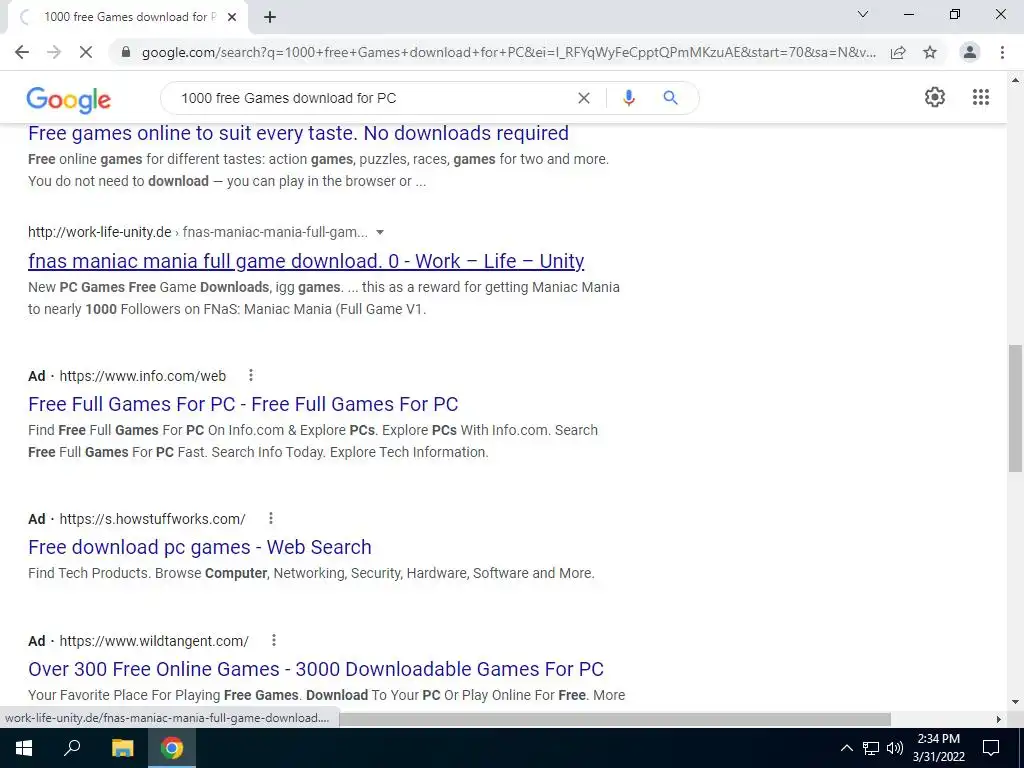Click the scrollbar up arrow
The width and height of the screenshot is (1024, 768).
pos(1015,80)
